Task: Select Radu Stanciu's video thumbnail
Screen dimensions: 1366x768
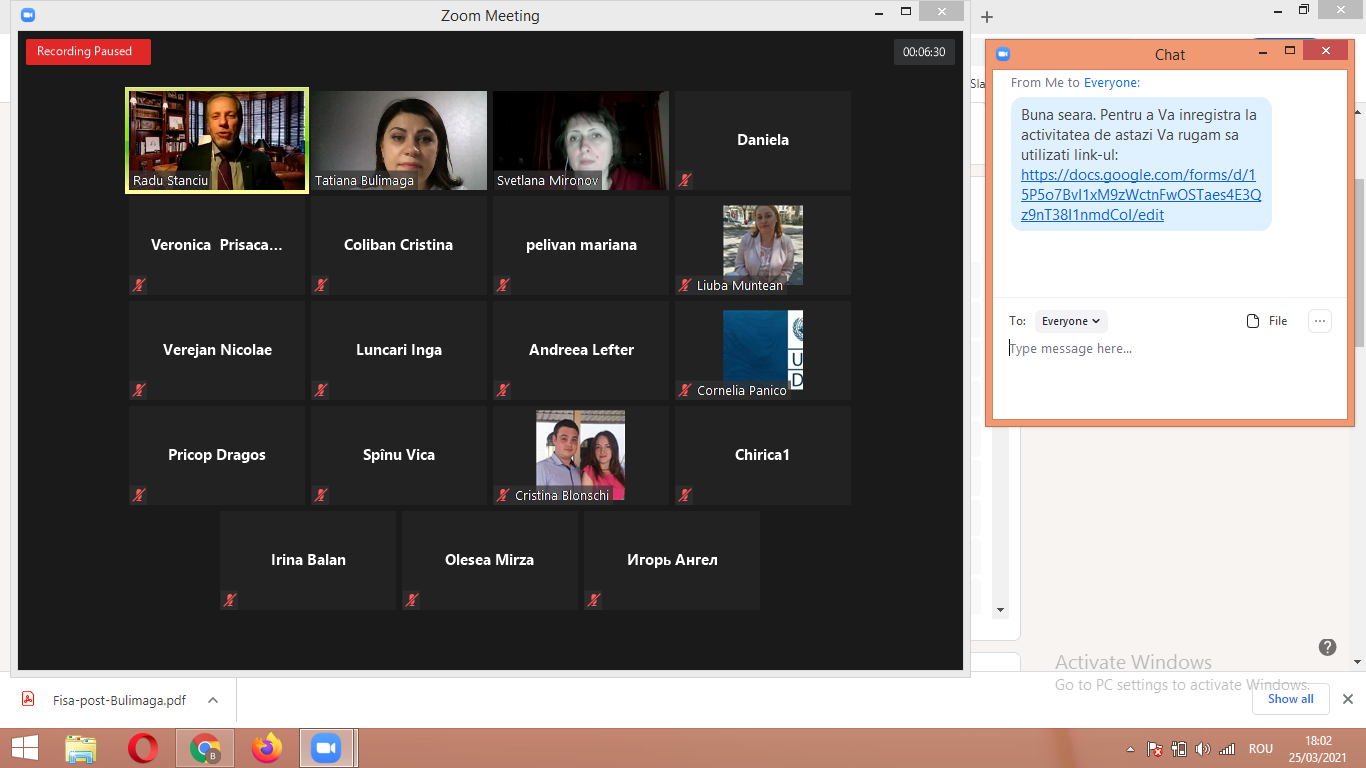Action: pos(217,140)
